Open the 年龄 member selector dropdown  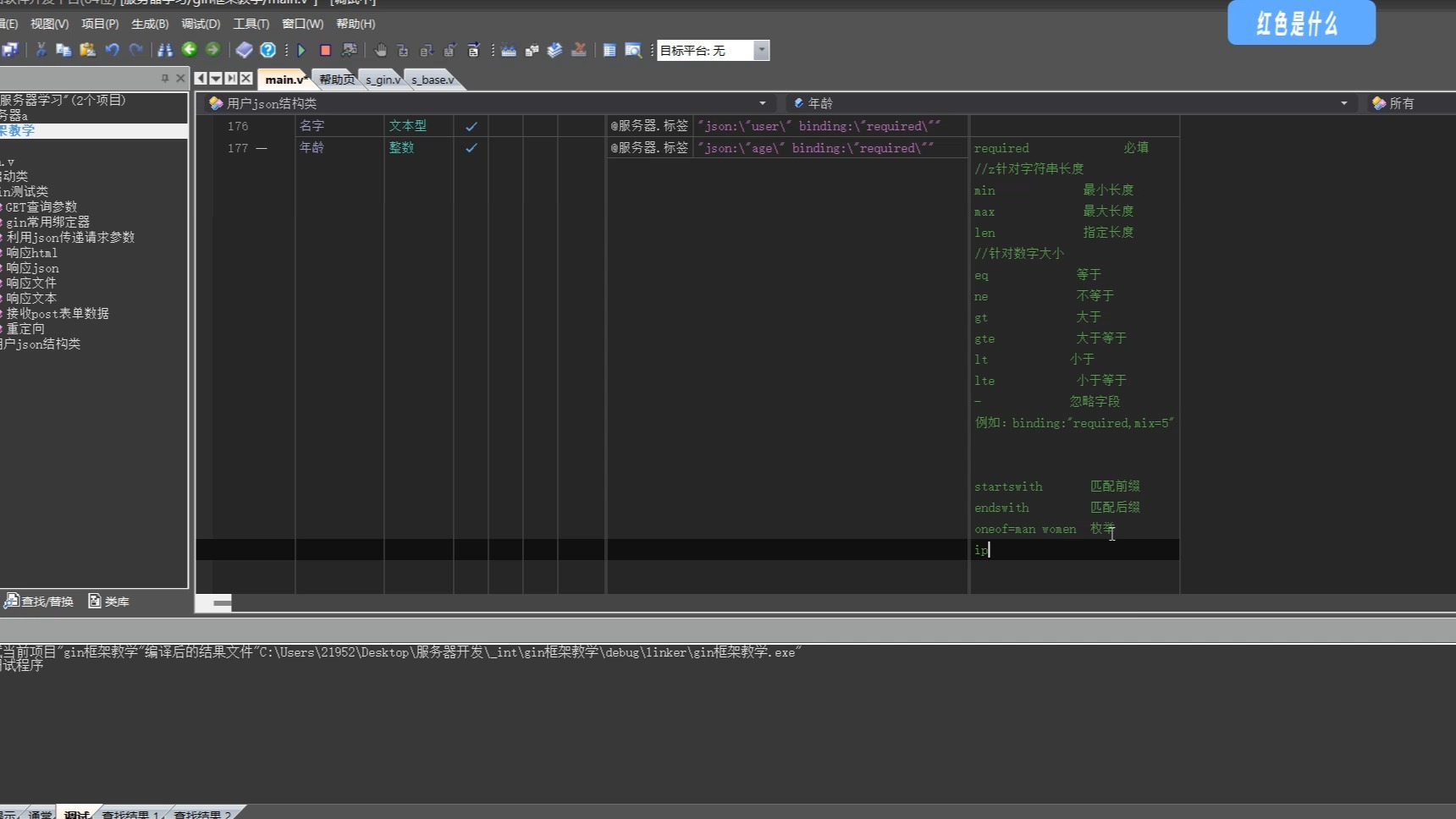[1344, 103]
